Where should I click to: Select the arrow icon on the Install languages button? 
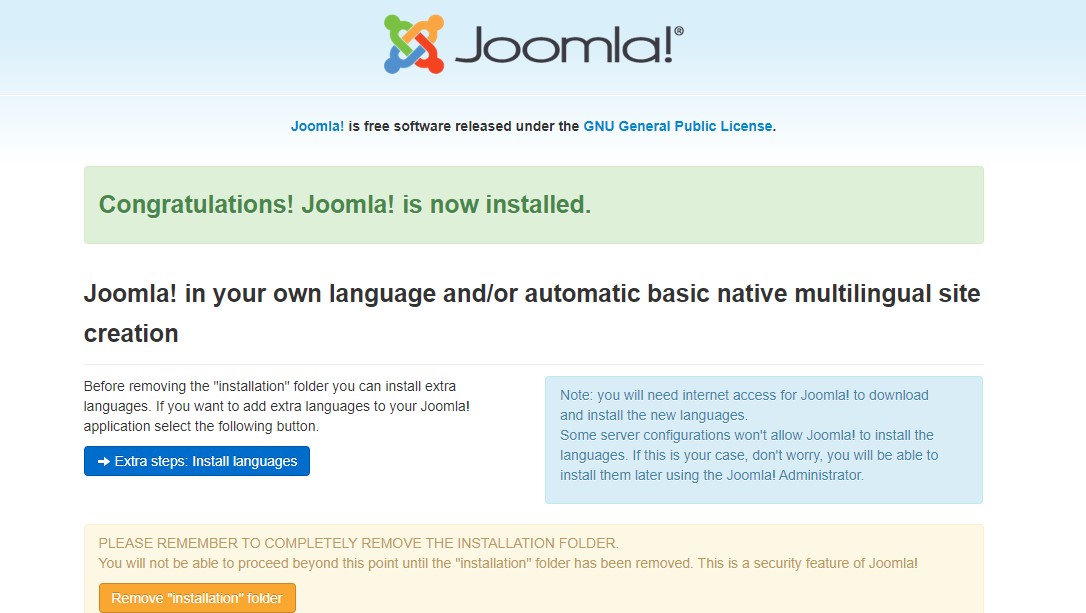pos(101,461)
